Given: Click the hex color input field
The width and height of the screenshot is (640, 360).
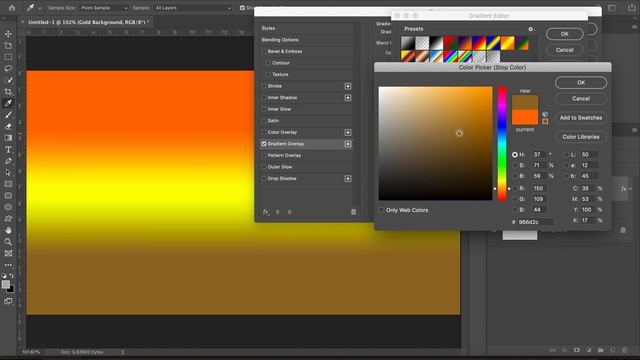Looking at the screenshot, I should [x=535, y=222].
